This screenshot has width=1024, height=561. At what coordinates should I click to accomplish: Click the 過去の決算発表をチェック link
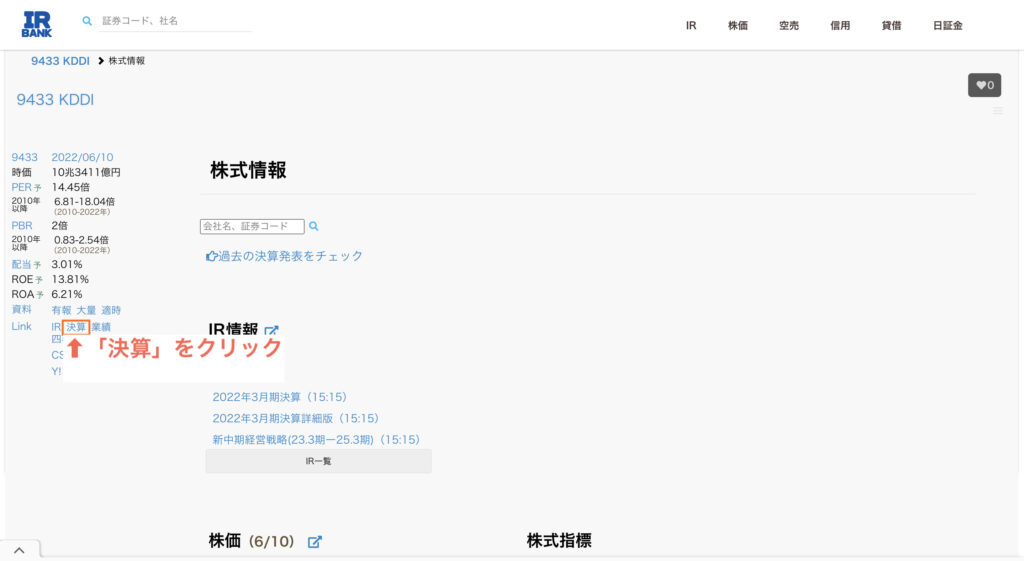tap(284, 256)
